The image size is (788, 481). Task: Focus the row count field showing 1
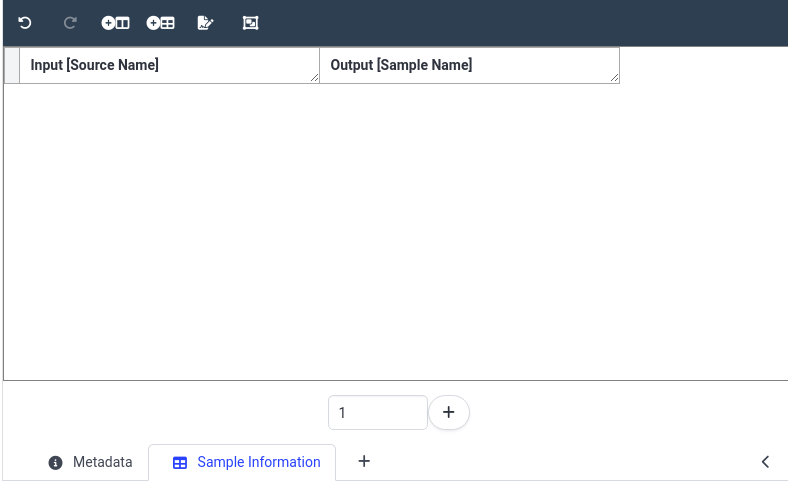[377, 413]
